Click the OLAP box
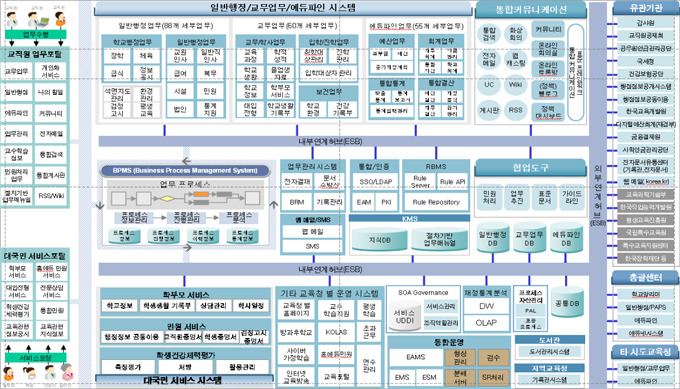The image size is (680, 389). point(486,323)
